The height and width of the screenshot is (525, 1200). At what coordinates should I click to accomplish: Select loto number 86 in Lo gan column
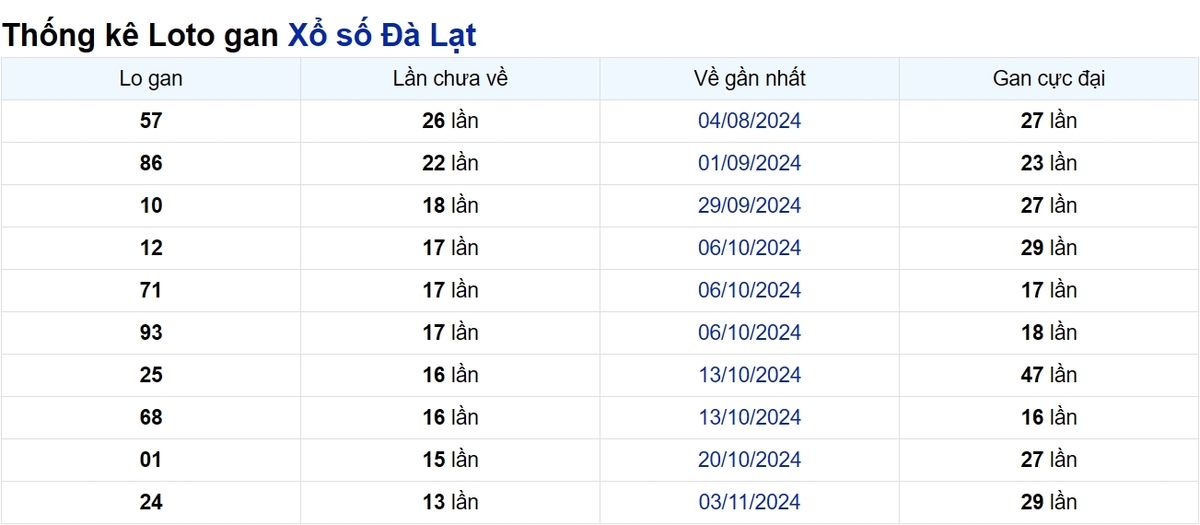point(151,163)
